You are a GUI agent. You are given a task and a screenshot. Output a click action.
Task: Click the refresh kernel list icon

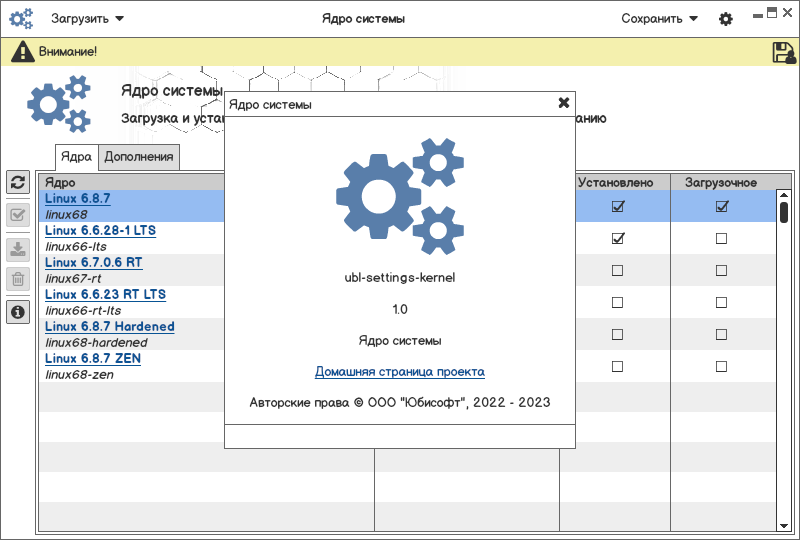click(18, 182)
